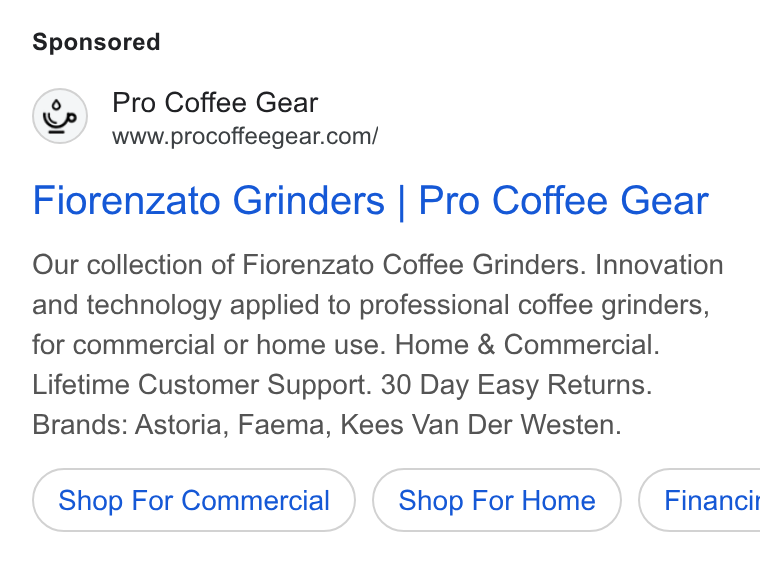Select the Shop For Commercial sitelink
Viewport: 760px width, 564px height.
coord(194,500)
